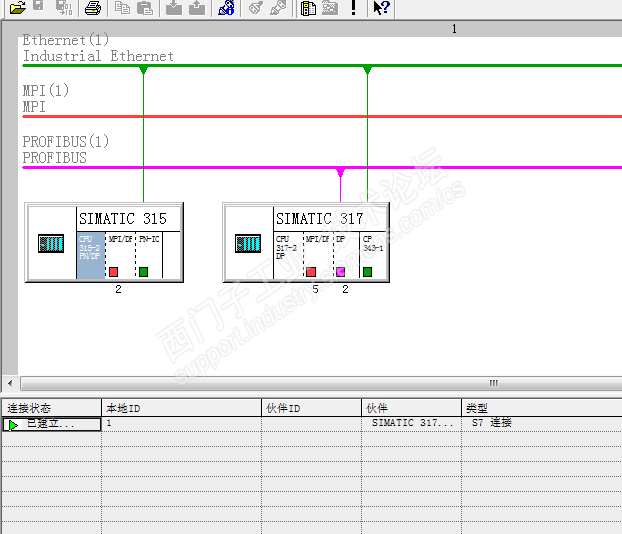Viewport: 622px width, 534px height.
Task: Select the MPI/DP interface of SIMATIC 317
Action: point(319,255)
